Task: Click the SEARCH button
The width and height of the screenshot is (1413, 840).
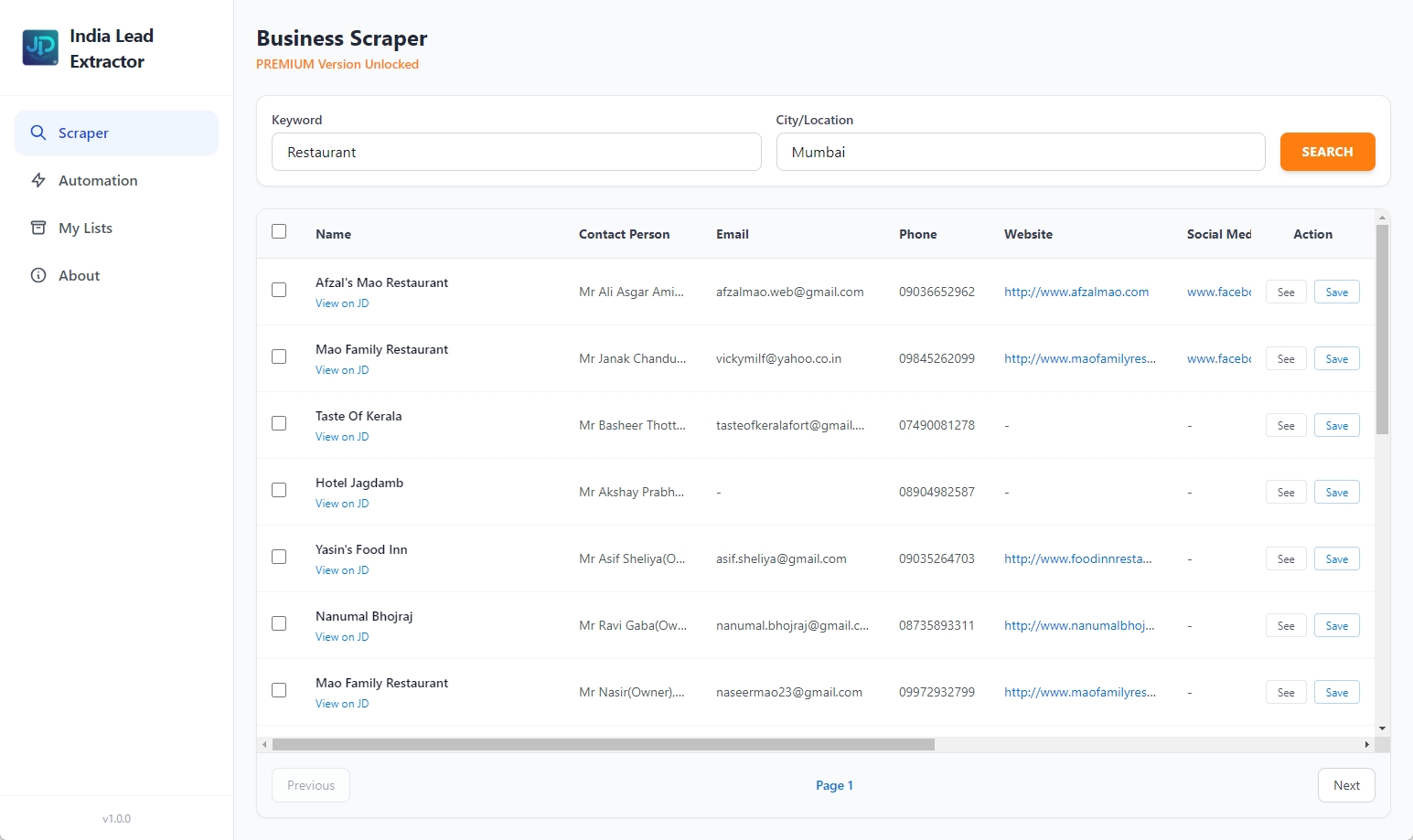Action: click(1327, 152)
